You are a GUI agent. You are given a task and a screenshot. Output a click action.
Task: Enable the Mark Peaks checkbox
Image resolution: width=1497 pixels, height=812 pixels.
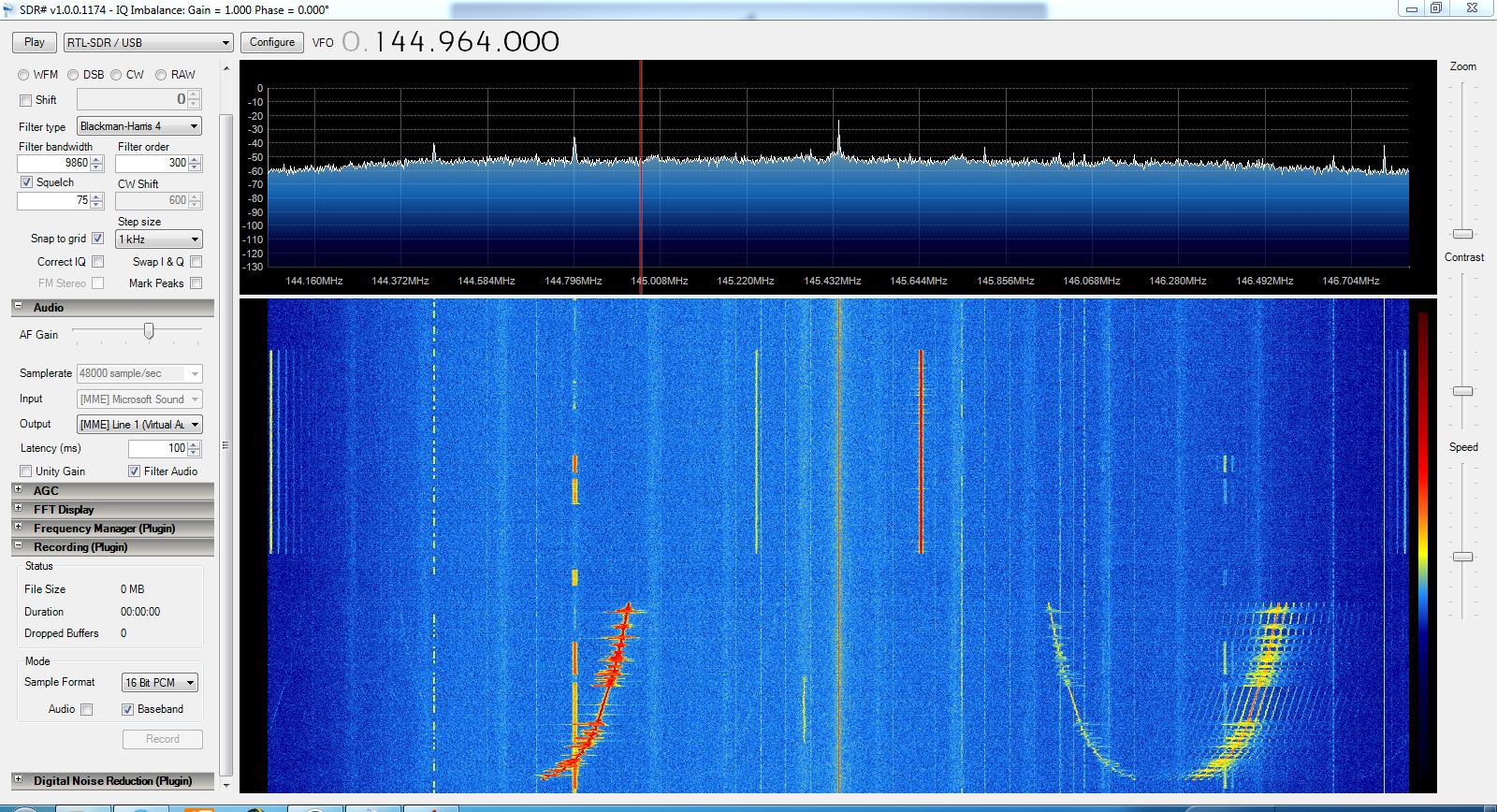pos(196,283)
